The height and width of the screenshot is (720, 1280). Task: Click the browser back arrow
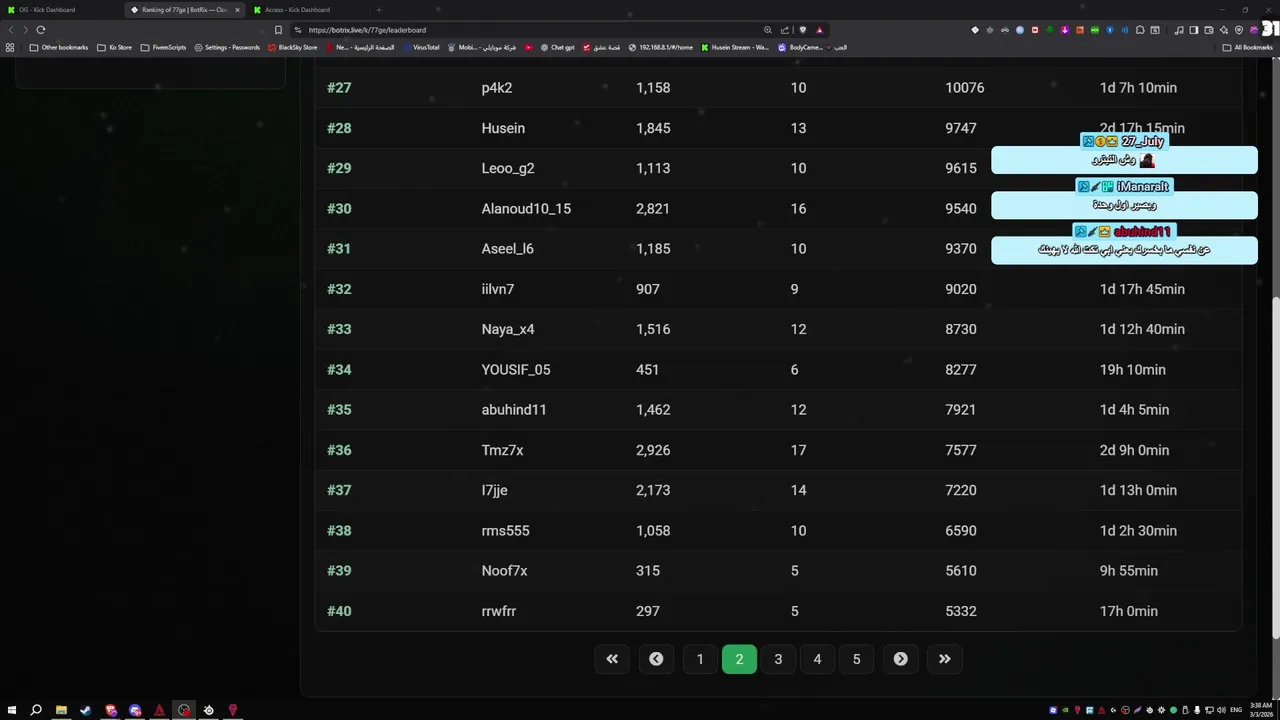coord(11,30)
